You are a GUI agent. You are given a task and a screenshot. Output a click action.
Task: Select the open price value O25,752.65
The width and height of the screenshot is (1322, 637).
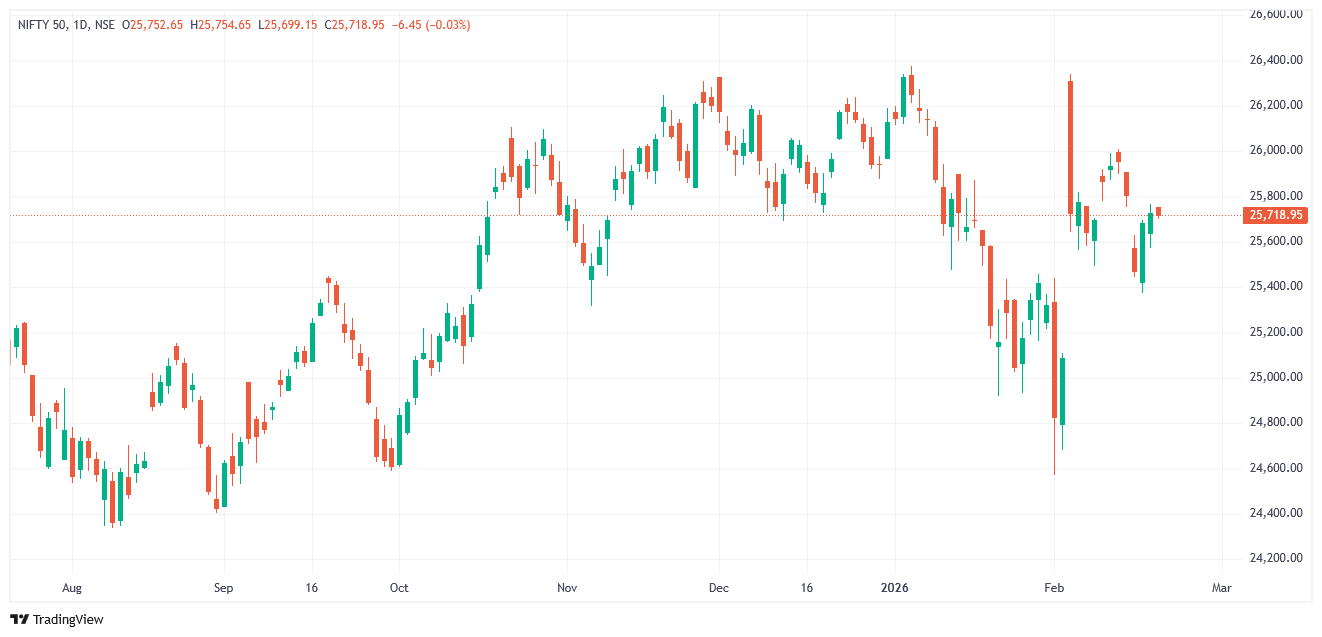pyautogui.click(x=152, y=25)
